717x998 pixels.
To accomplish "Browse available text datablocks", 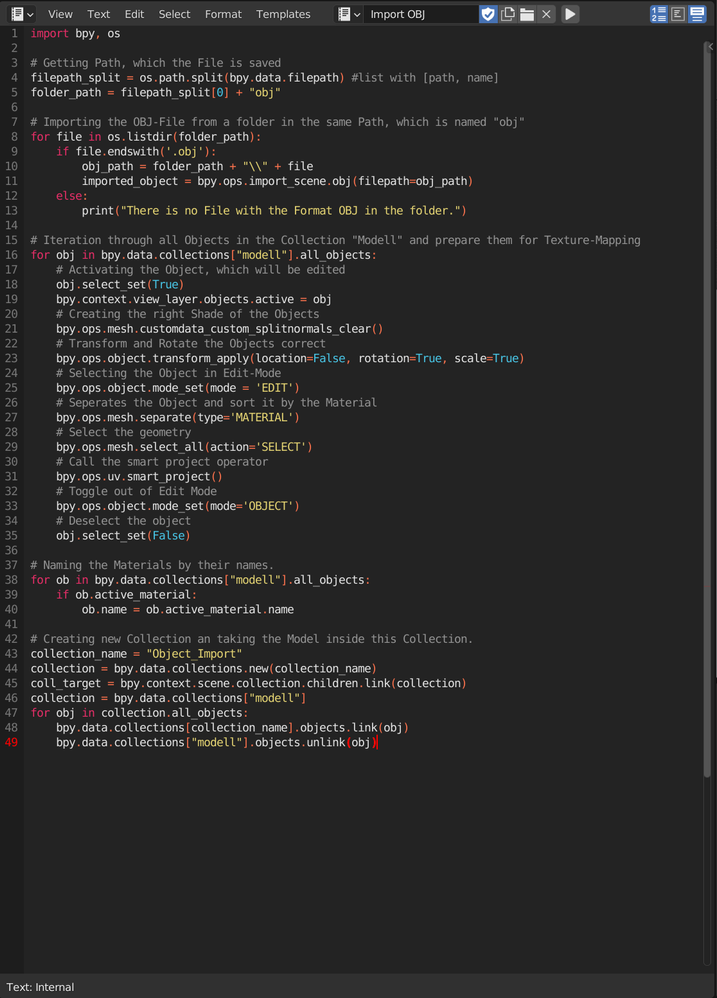I will 346,13.
